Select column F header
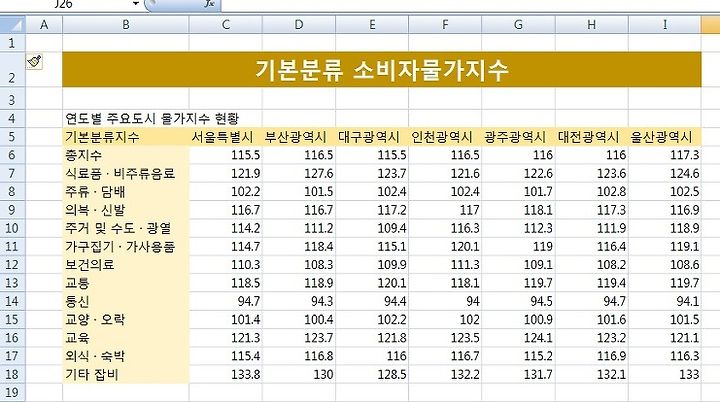The image size is (720, 402). click(445, 24)
